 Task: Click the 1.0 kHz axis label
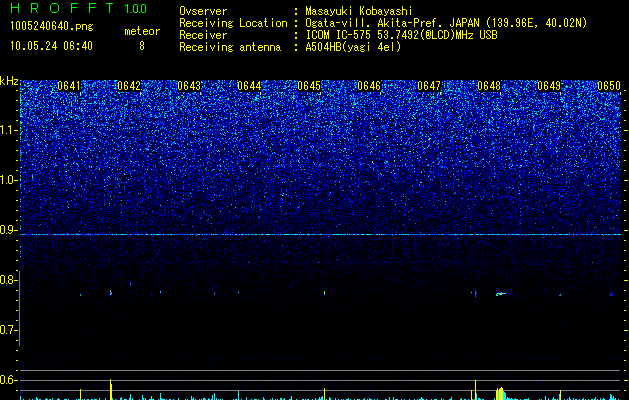click(9, 180)
